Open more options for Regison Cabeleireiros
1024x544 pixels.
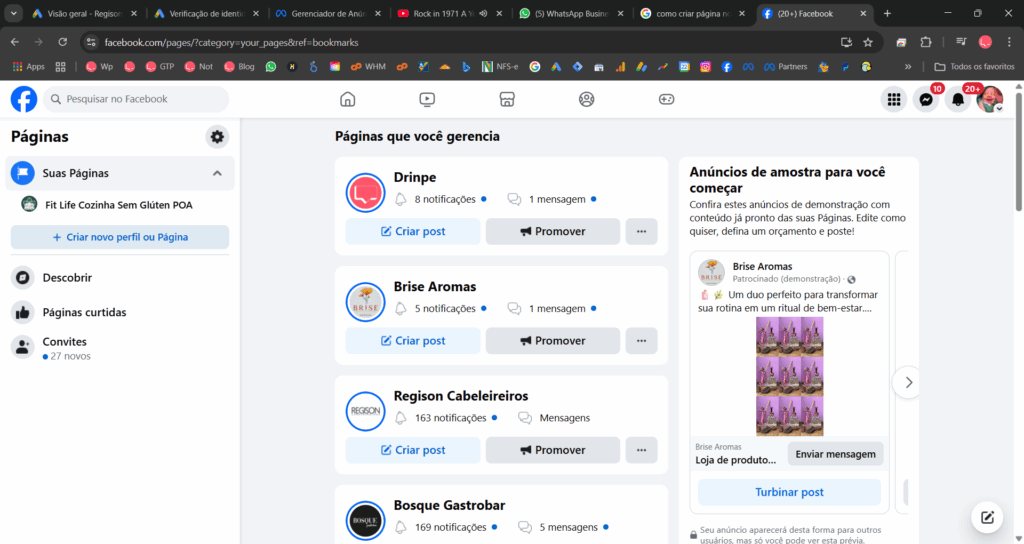click(x=641, y=450)
